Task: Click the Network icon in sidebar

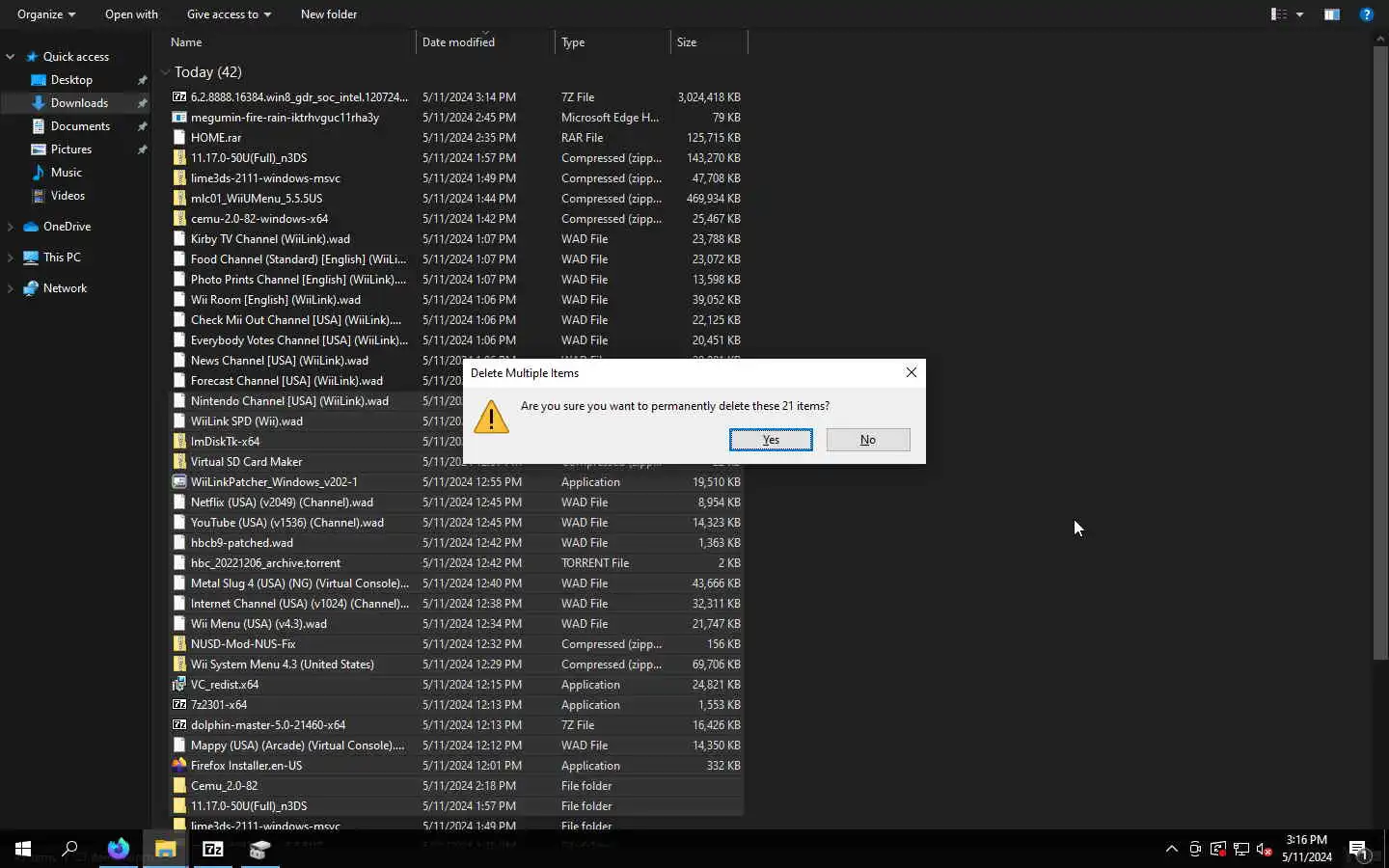Action: pos(31,288)
